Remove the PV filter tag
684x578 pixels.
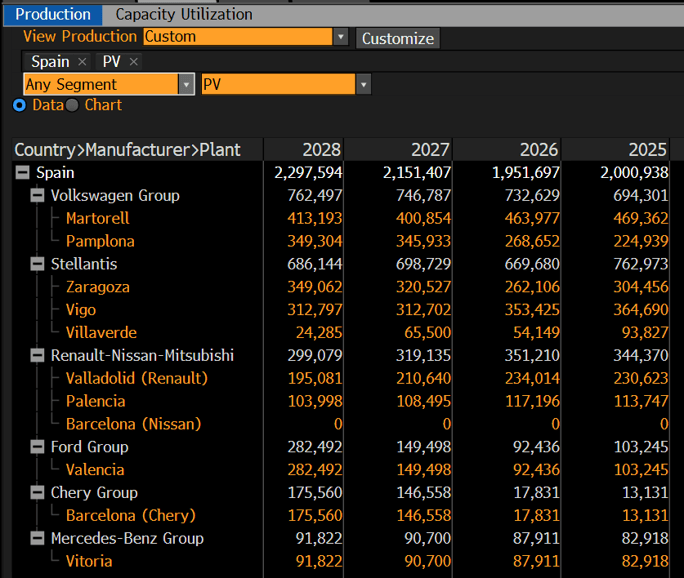pyautogui.click(x=134, y=62)
